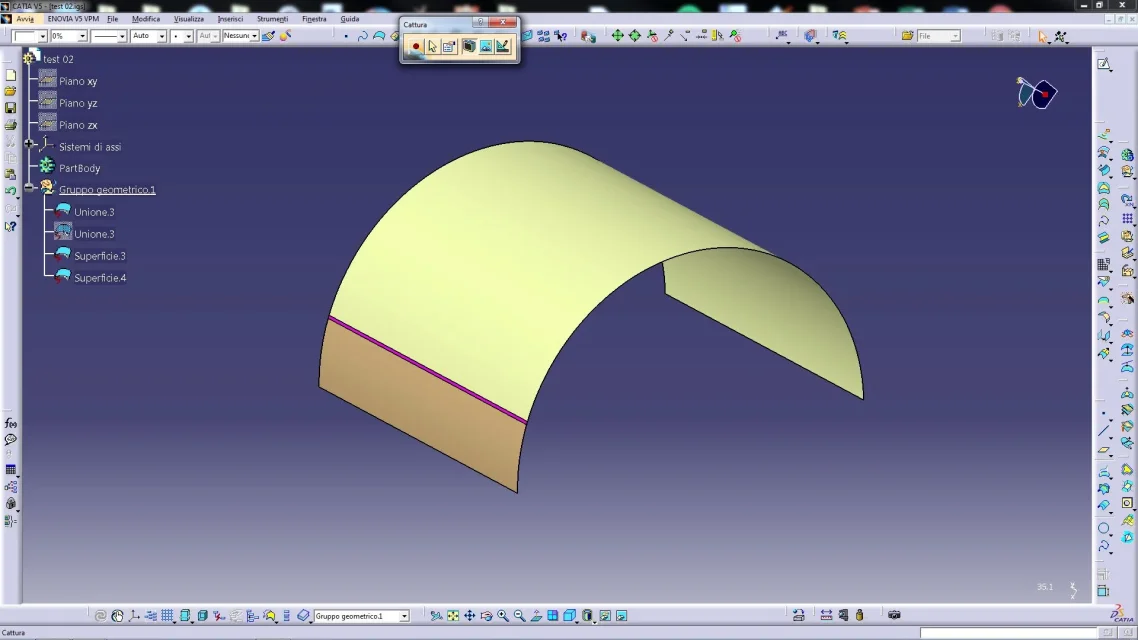Click the capture camera icon bottom toolbar
This screenshot has width=1138, height=640.
[894, 615]
